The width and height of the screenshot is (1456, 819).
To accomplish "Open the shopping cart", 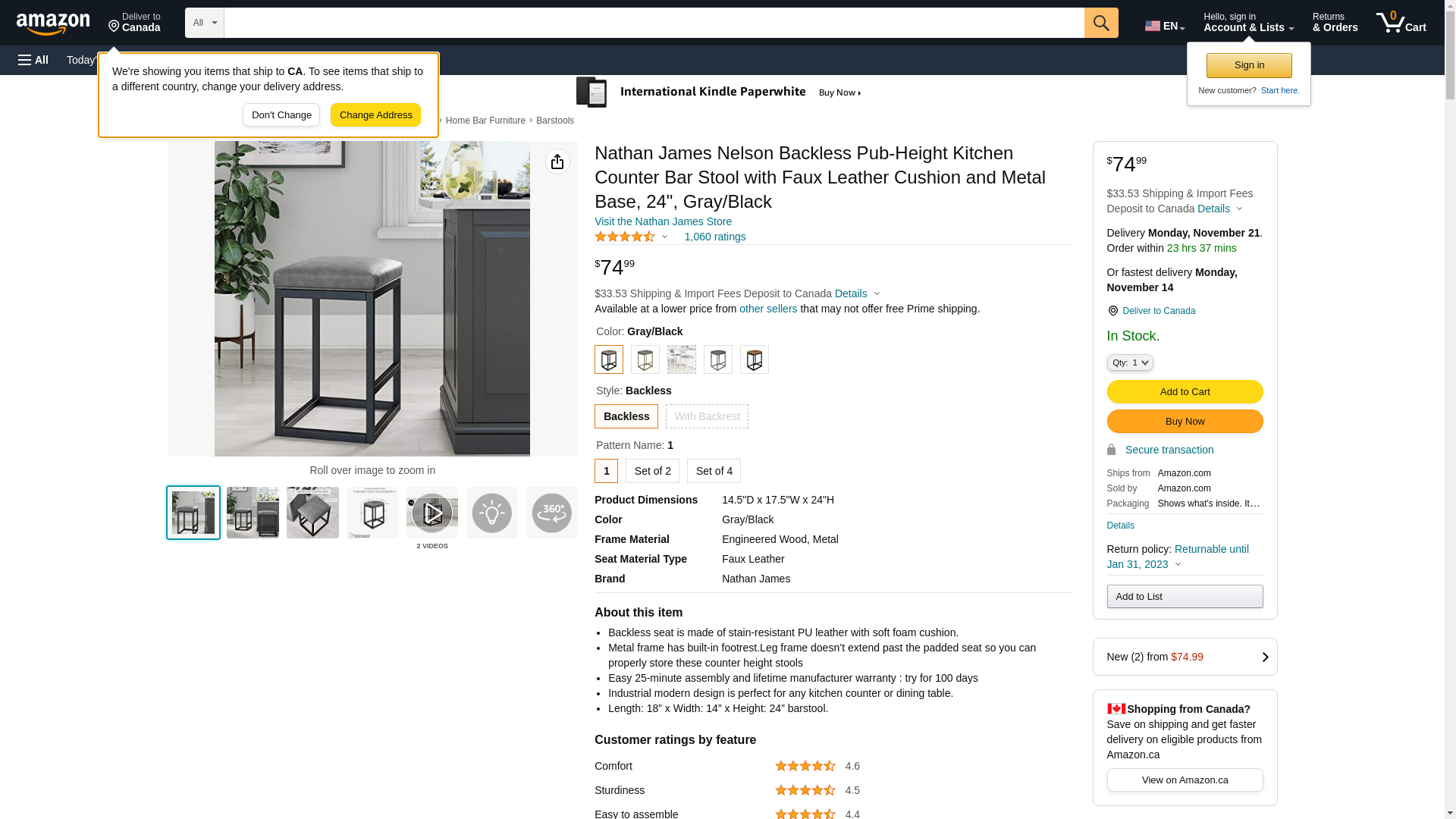I will pos(1401,23).
